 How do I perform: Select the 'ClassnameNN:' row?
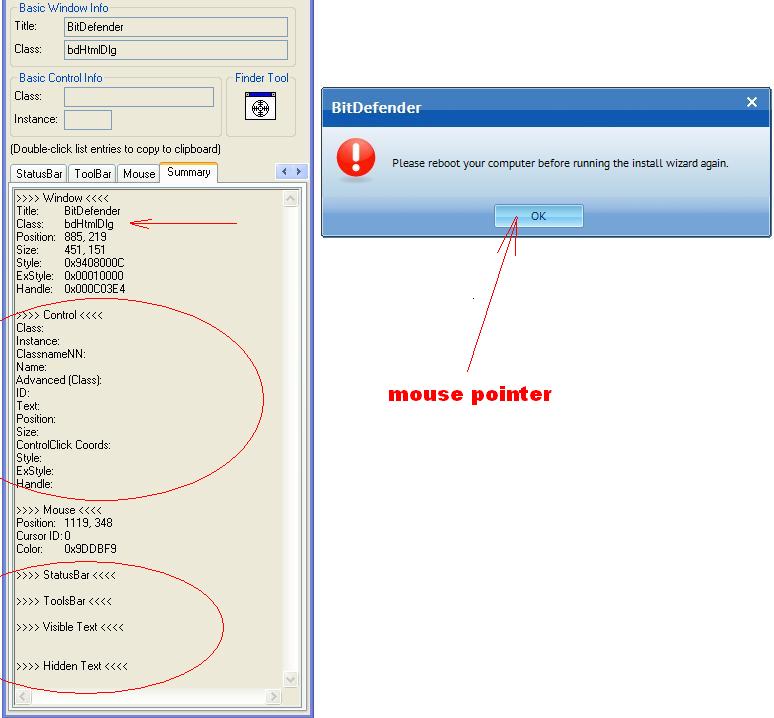pyautogui.click(x=51, y=354)
